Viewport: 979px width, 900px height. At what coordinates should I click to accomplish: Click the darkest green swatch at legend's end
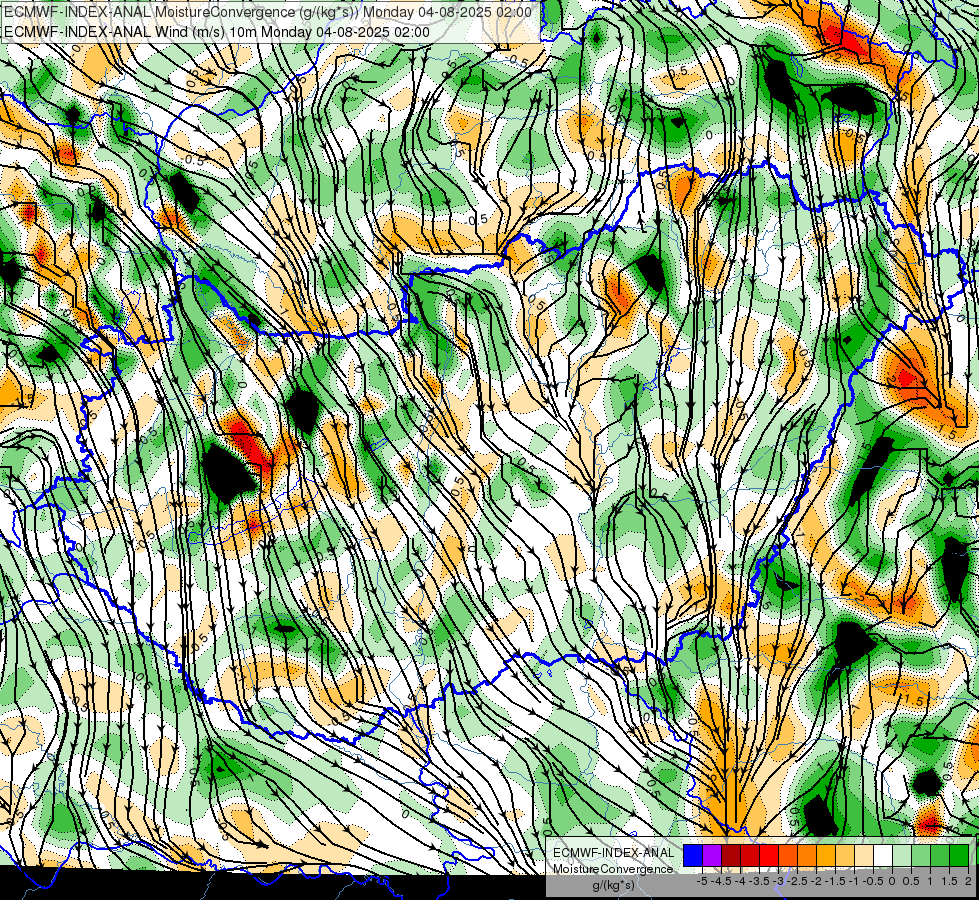[959, 856]
